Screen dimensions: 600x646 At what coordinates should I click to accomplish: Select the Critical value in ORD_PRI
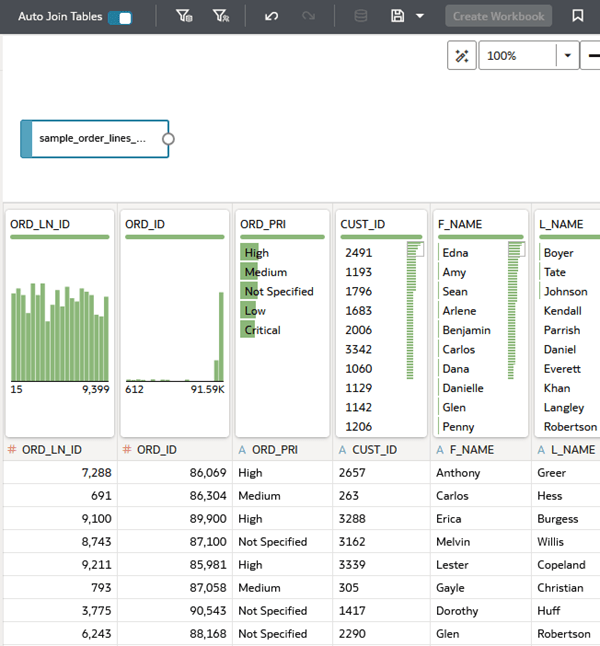click(x=262, y=330)
